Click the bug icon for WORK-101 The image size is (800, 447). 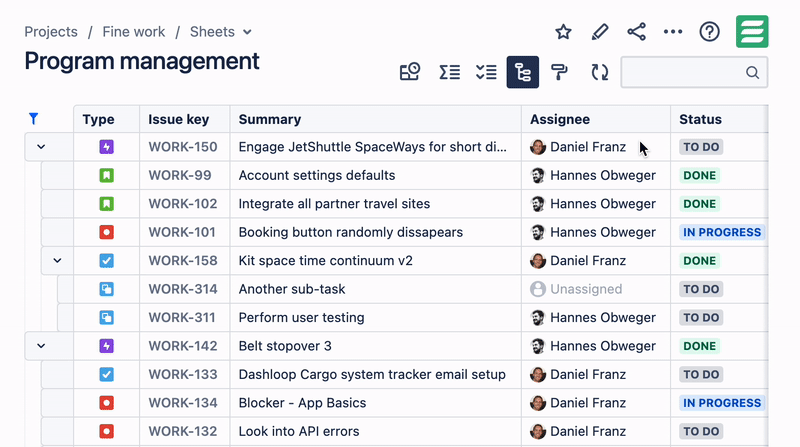click(x=106, y=232)
